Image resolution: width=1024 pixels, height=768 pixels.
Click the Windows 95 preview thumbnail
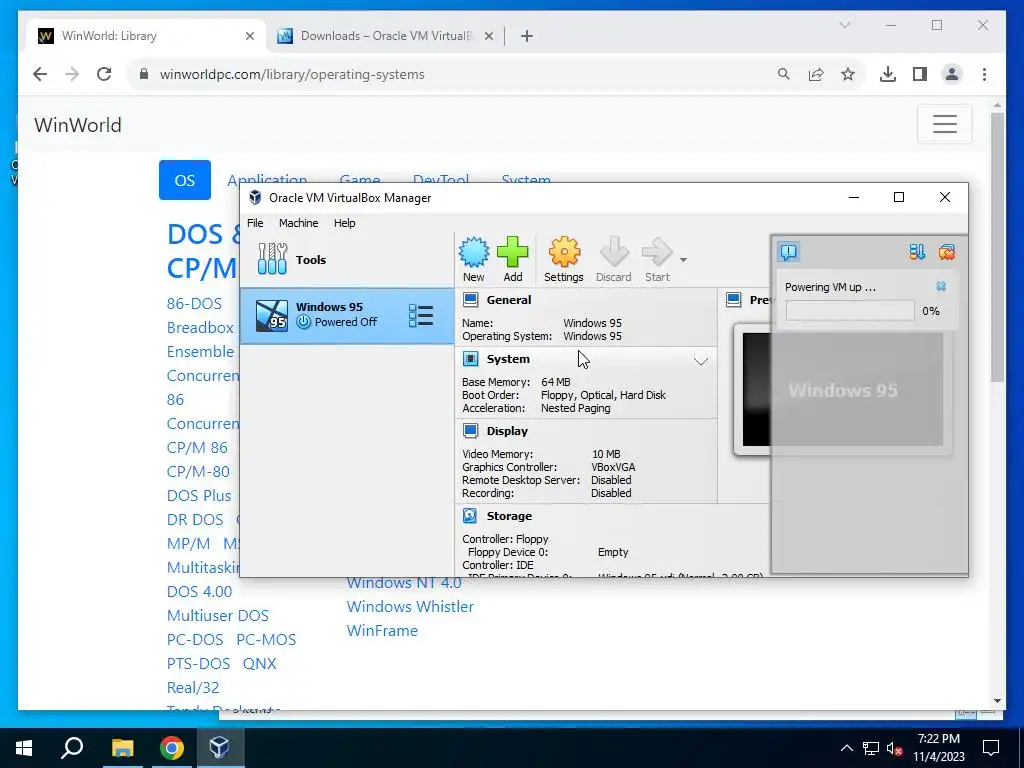pyautogui.click(x=842, y=390)
